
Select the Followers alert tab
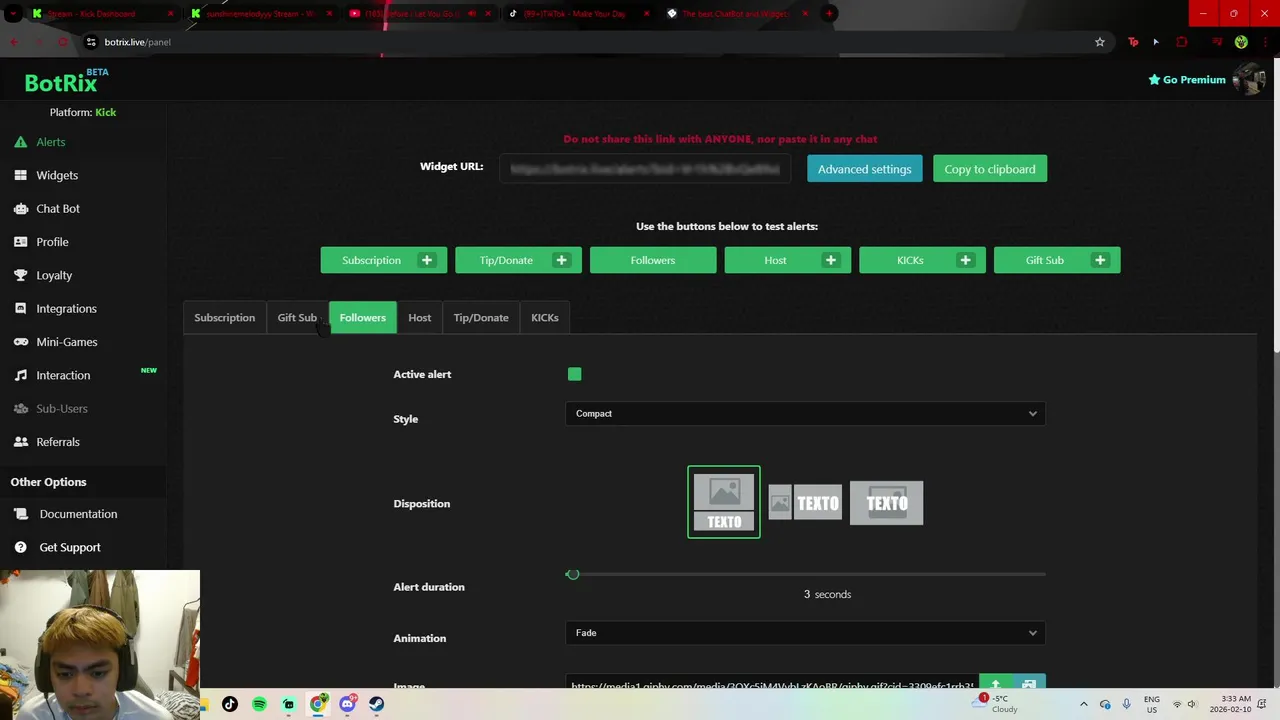point(362,318)
